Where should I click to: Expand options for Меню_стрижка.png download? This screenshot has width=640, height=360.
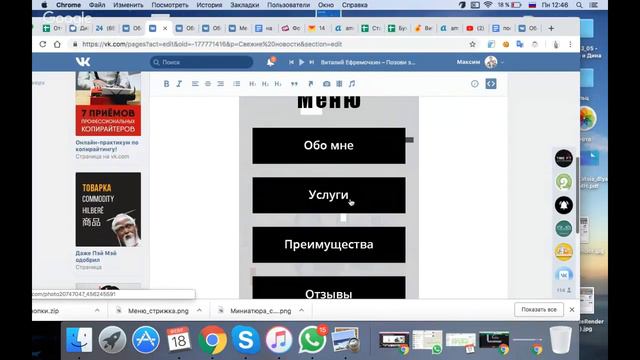(x=199, y=311)
